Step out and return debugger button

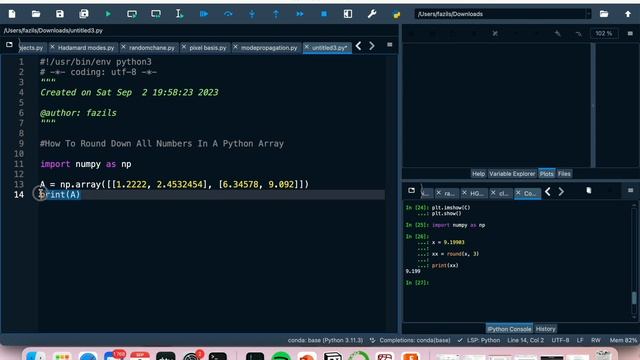(x=276, y=14)
